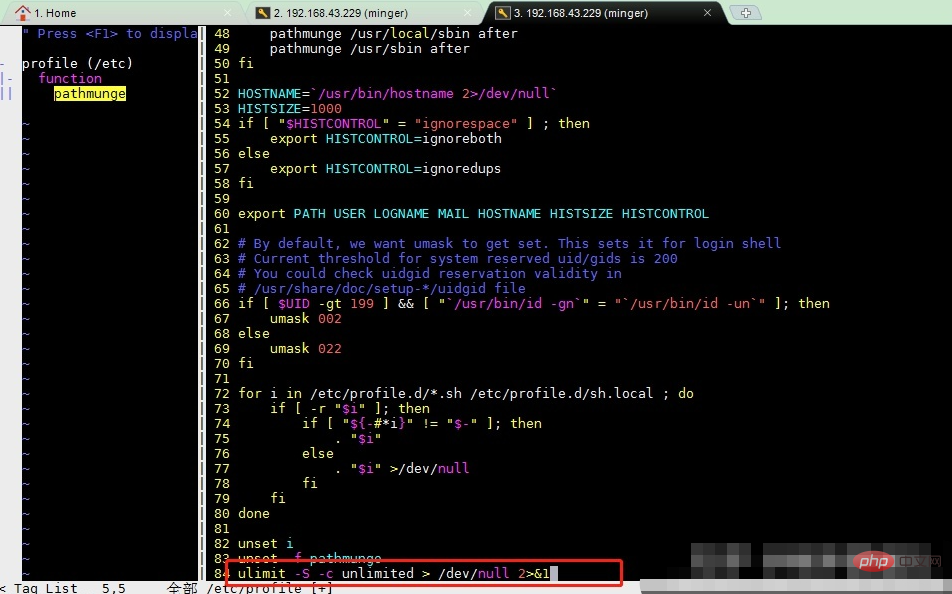Click 'export HISTCONTROL=ignoreboth' line
The width and height of the screenshot is (952, 594).
386,138
